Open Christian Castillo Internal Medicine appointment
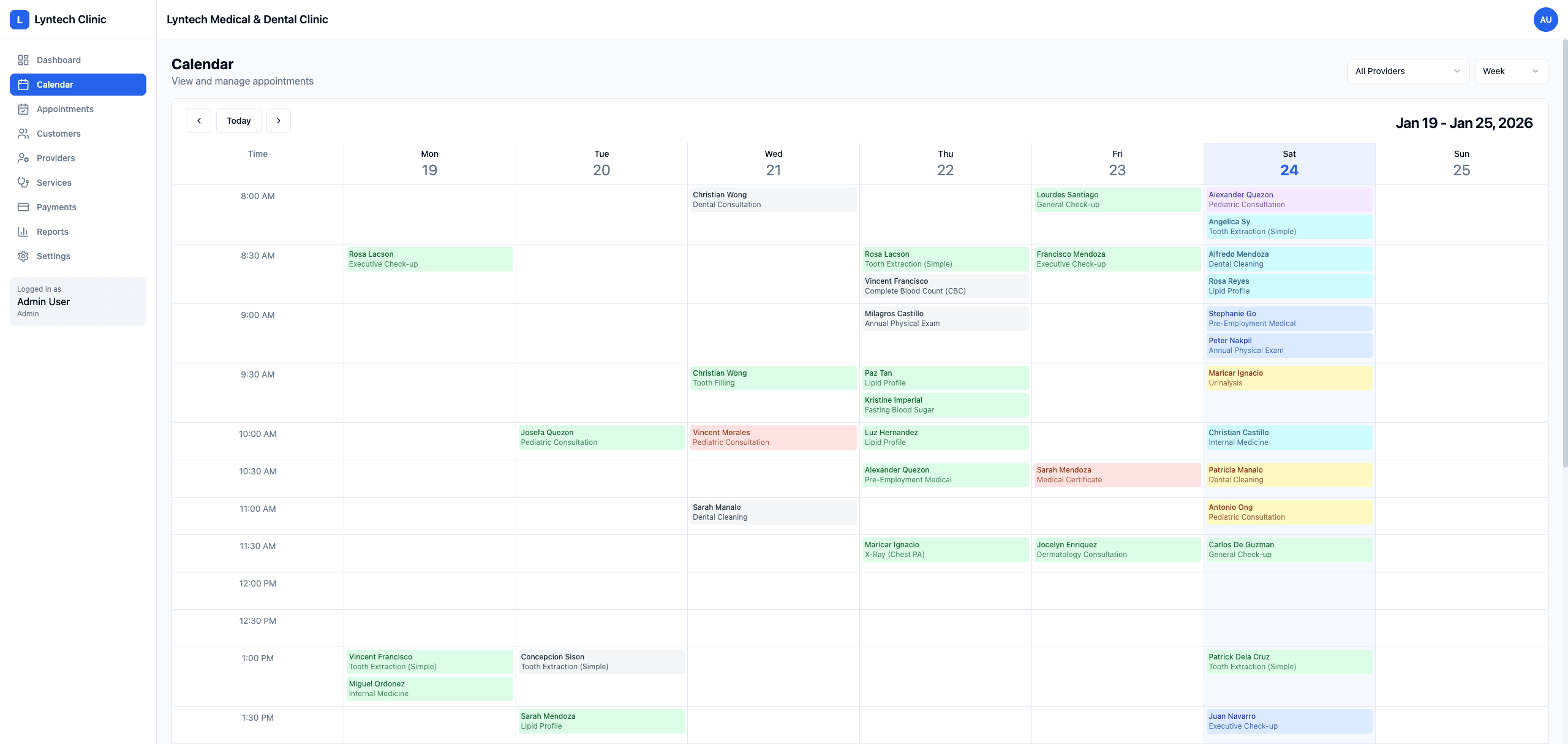1568x744 pixels. [x=1289, y=438]
